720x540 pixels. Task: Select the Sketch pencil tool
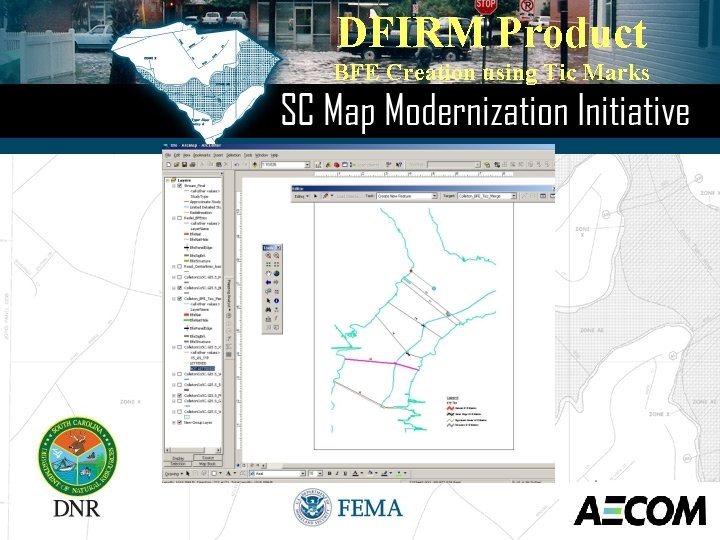pyautogui.click(x=326, y=196)
